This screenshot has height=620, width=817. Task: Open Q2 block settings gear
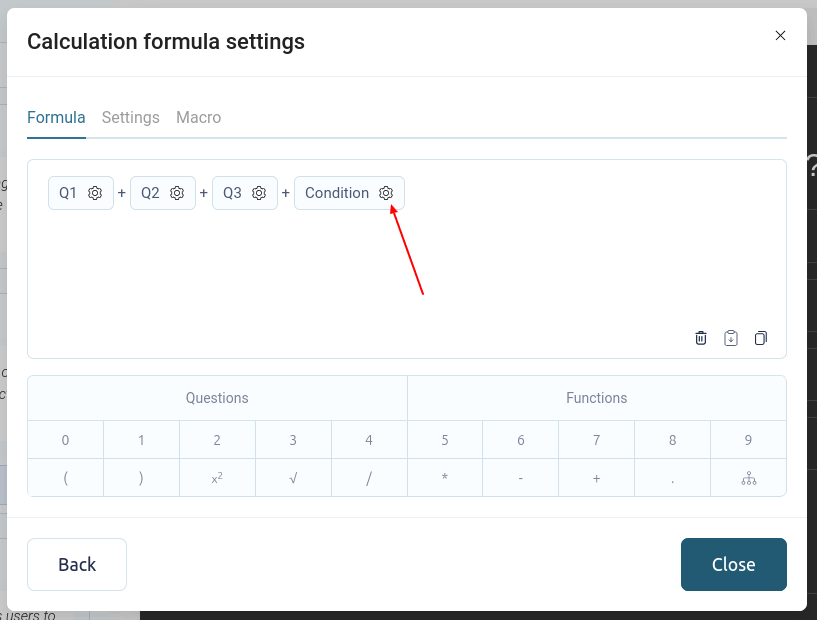click(177, 193)
